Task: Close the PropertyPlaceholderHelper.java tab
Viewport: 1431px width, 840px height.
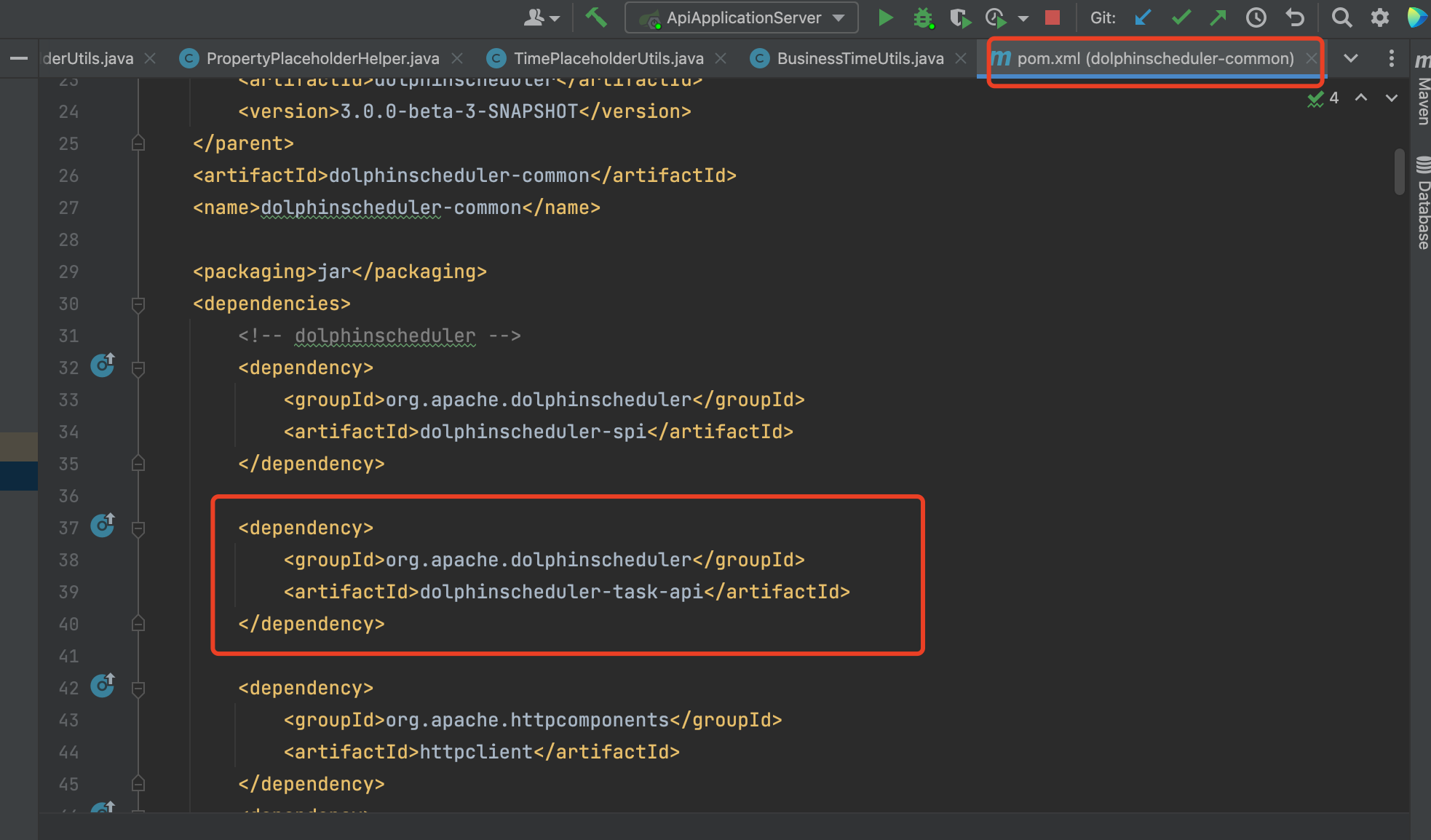Action: pos(457,58)
